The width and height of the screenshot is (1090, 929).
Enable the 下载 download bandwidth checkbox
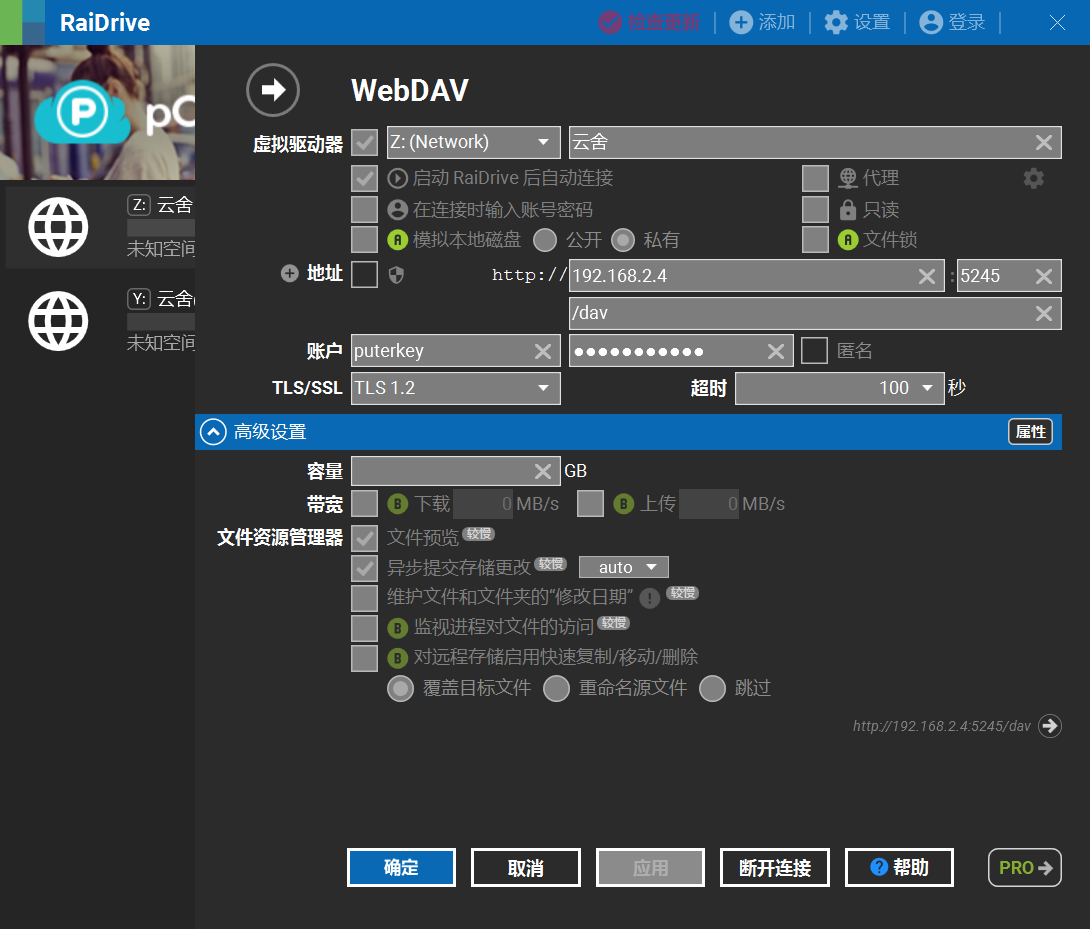364,503
